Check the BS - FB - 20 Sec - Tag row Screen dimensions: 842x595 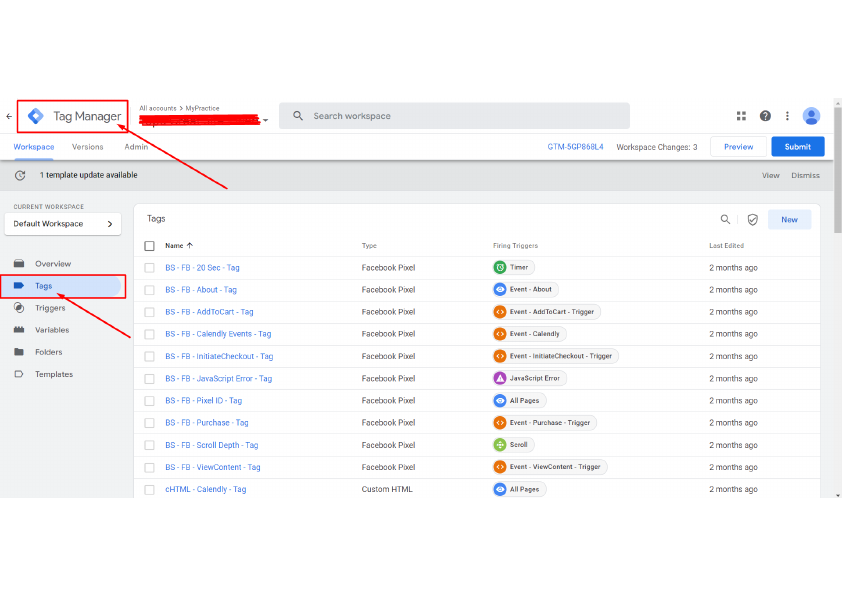tap(149, 268)
